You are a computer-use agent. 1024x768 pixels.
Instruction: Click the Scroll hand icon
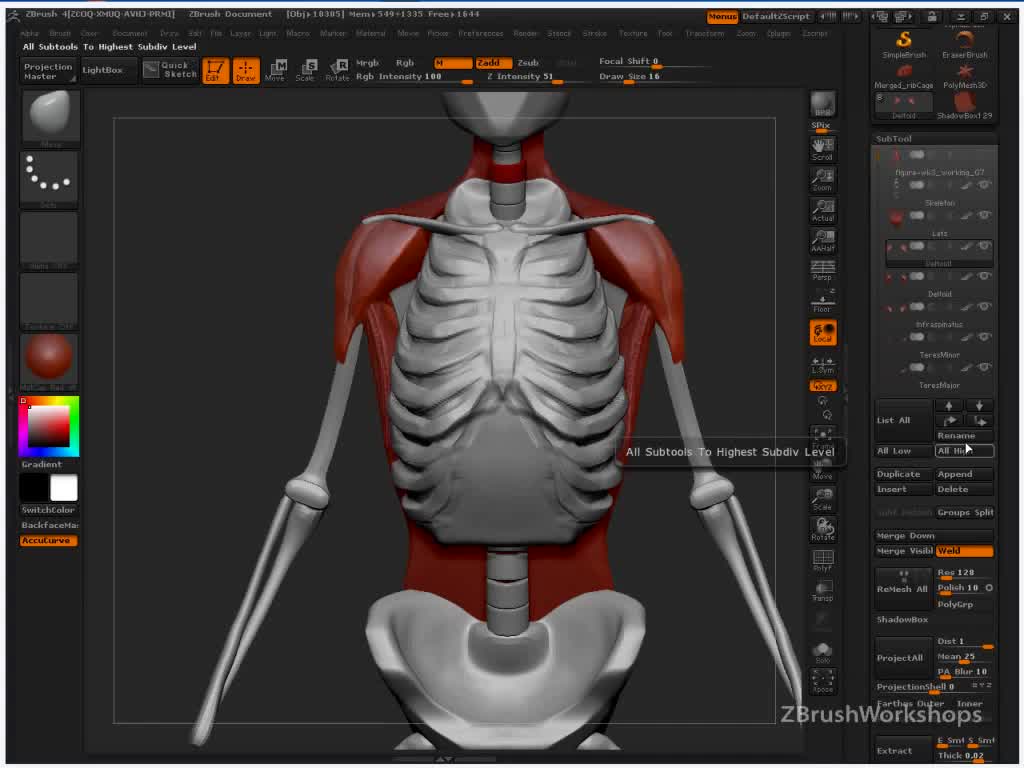[822, 150]
